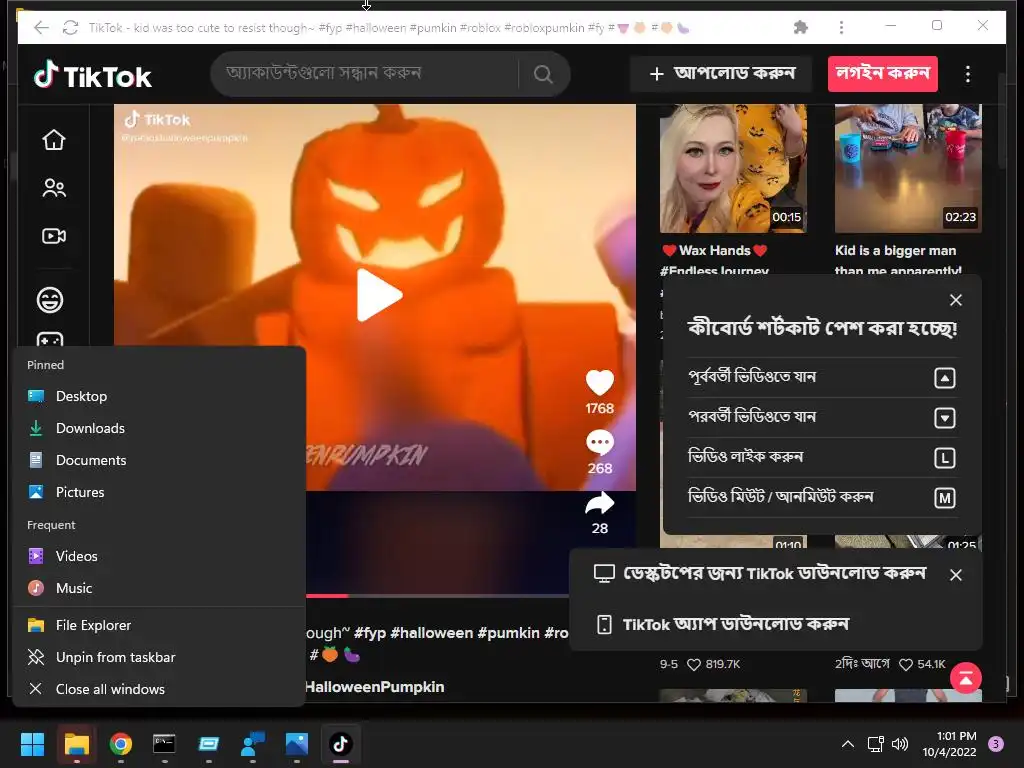Click the up arrow key shortcut icon

click(944, 377)
